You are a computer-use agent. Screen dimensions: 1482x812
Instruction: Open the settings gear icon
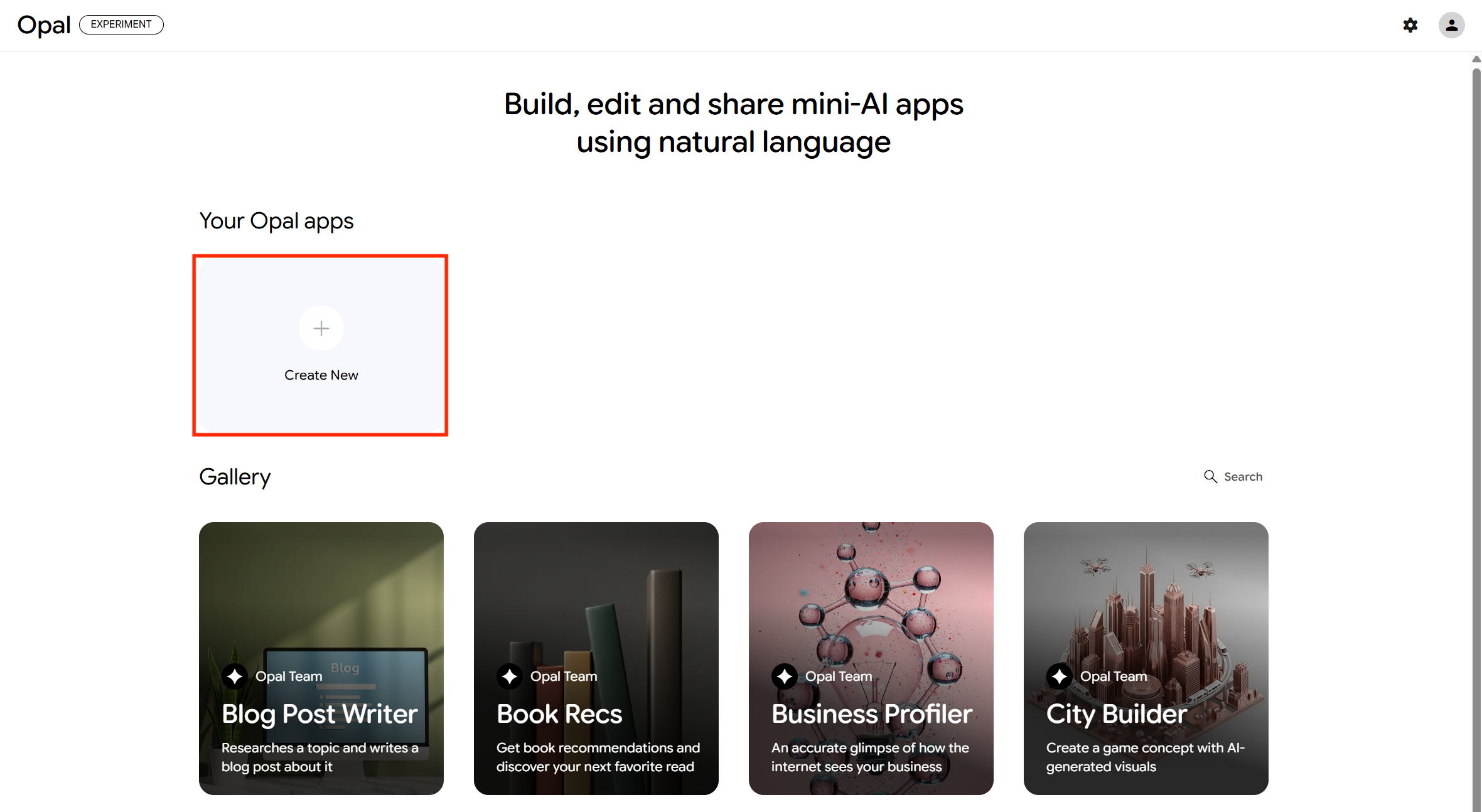coord(1410,25)
